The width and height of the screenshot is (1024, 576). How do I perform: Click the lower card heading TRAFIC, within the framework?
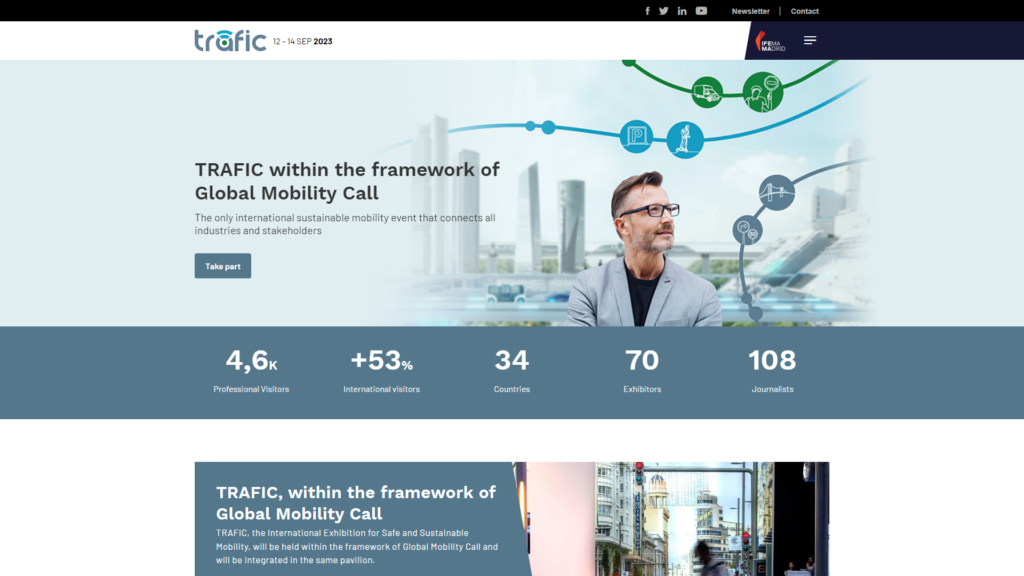click(x=356, y=502)
